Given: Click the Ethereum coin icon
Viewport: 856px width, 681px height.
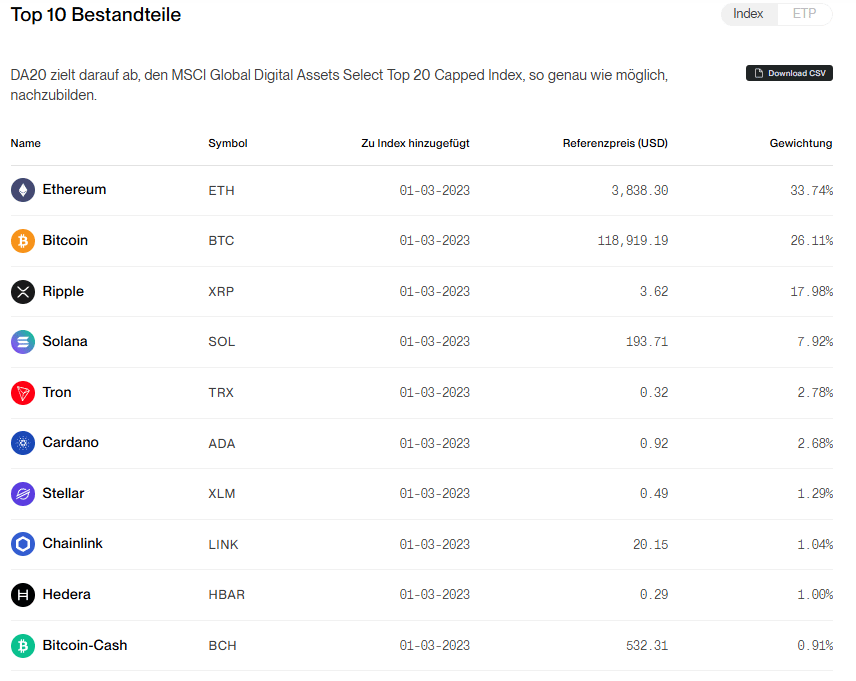Looking at the screenshot, I should (23, 190).
